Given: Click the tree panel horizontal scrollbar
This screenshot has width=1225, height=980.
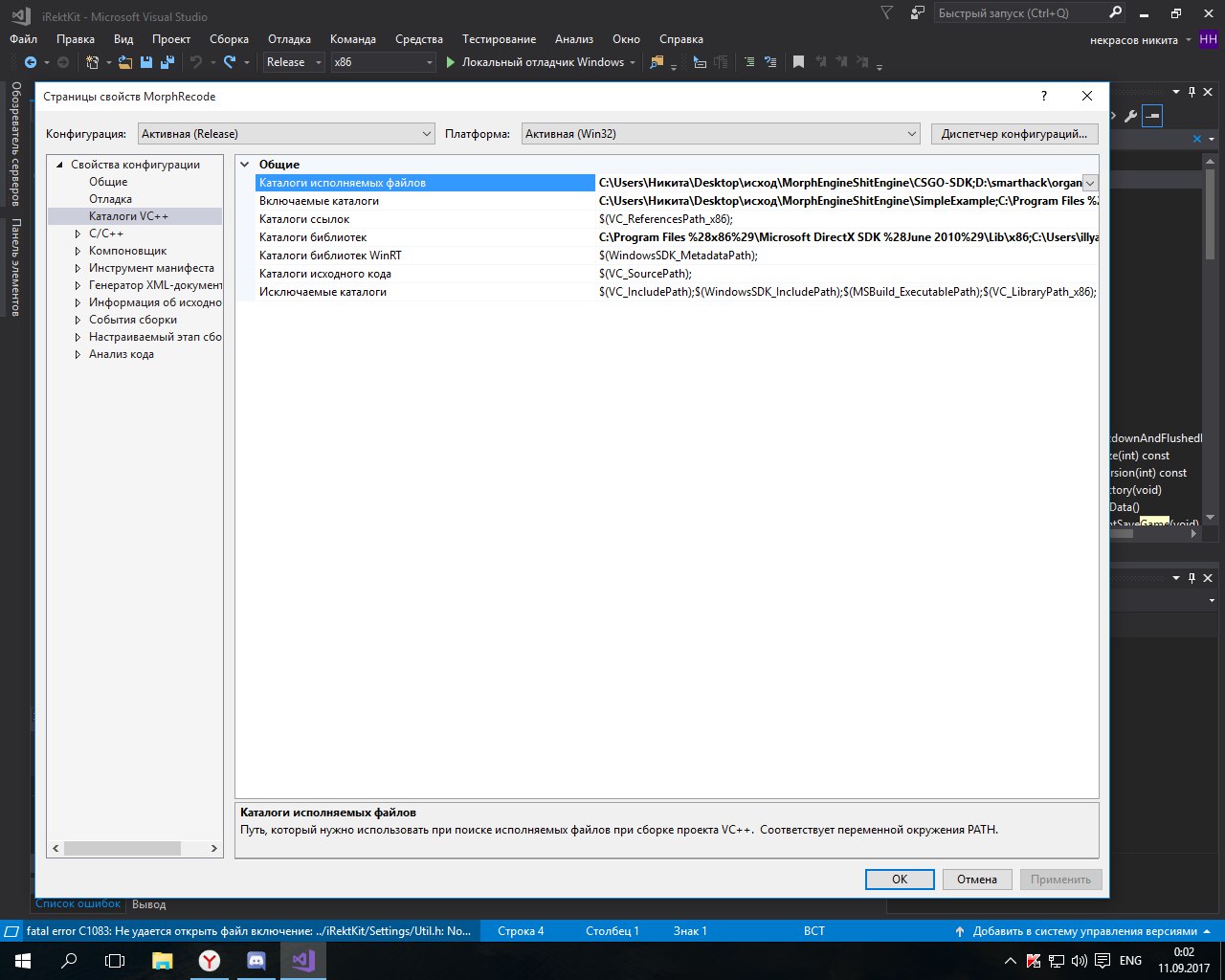Looking at the screenshot, I should 122,848.
